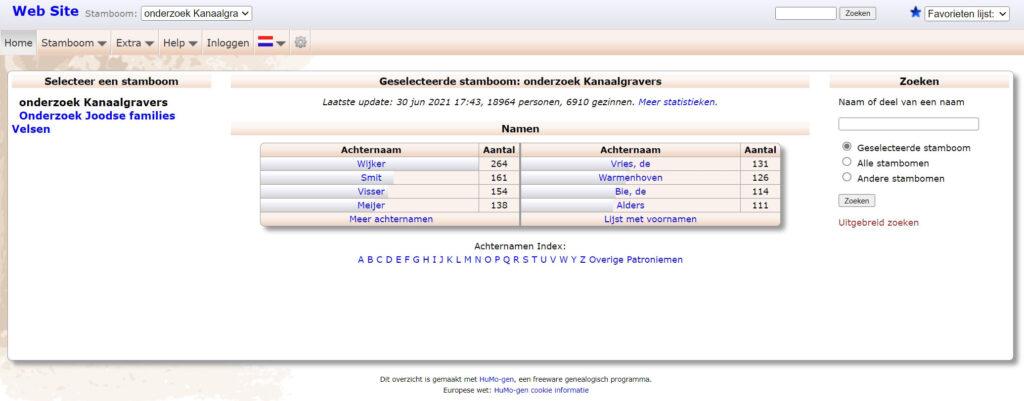This screenshot has height=401, width=1024.
Task: Click the Meer statistieken link
Action: click(x=677, y=102)
